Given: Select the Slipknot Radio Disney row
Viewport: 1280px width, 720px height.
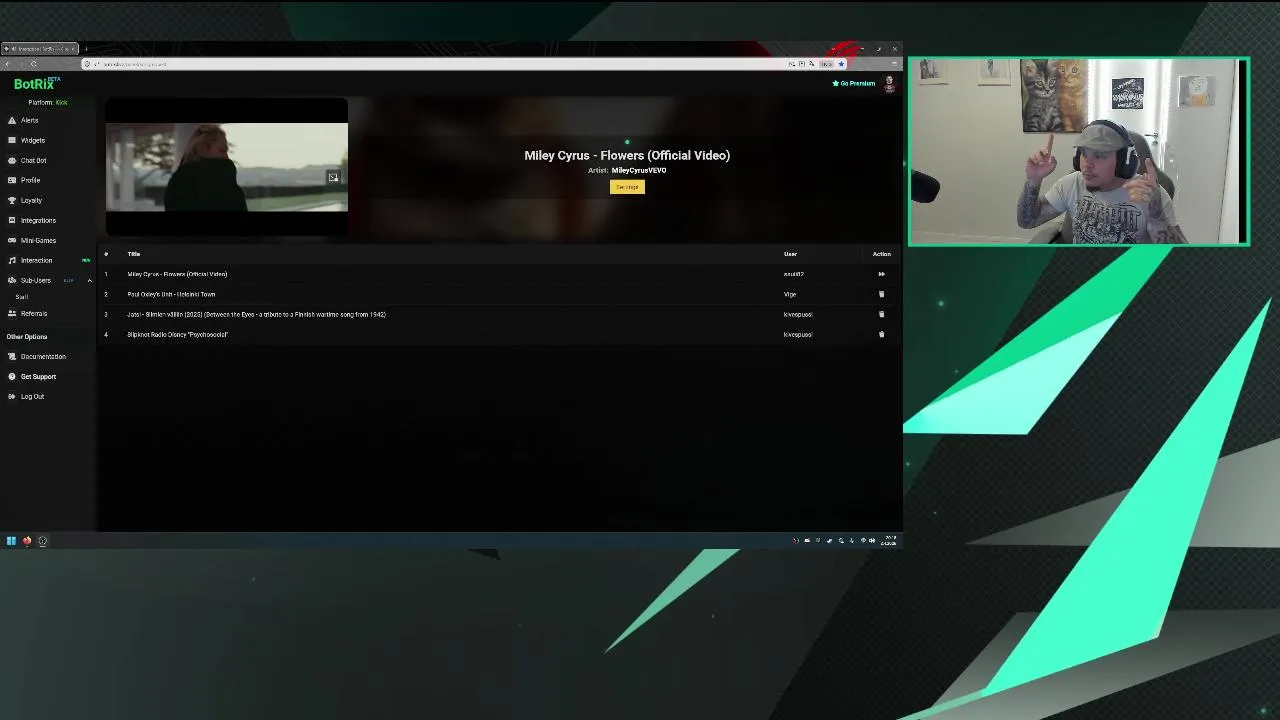Looking at the screenshot, I should 499,334.
